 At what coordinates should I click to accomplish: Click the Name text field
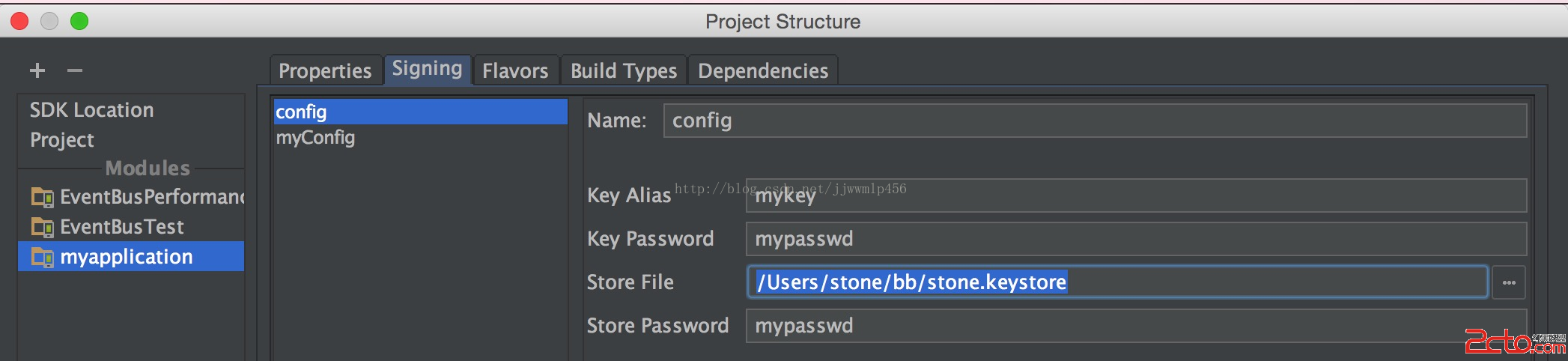[1093, 121]
